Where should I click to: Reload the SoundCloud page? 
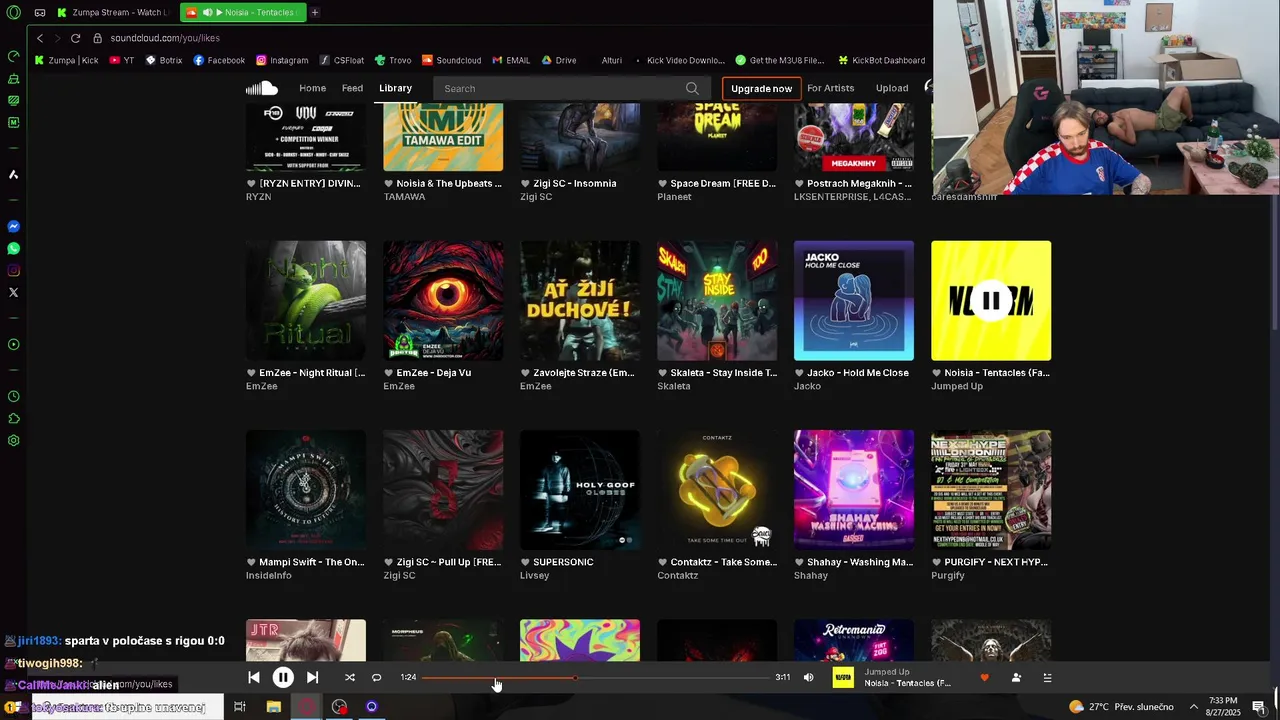click(75, 38)
